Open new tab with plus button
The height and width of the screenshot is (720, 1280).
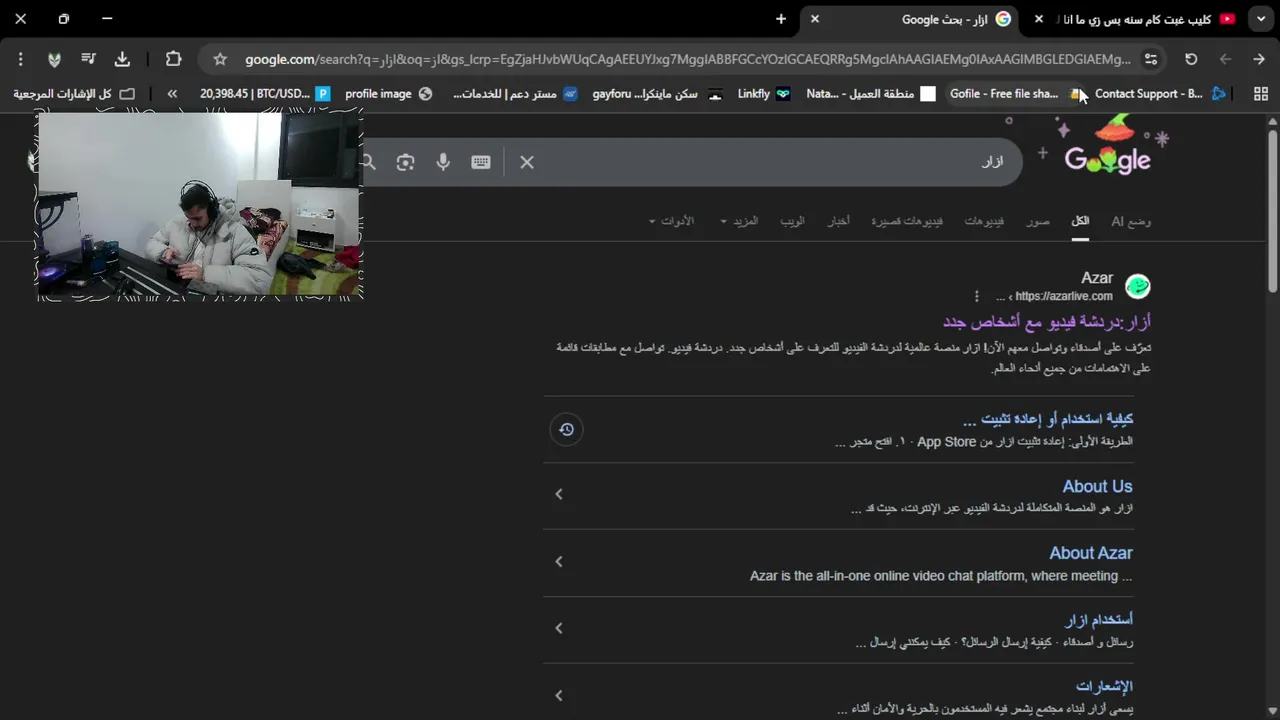point(781,19)
